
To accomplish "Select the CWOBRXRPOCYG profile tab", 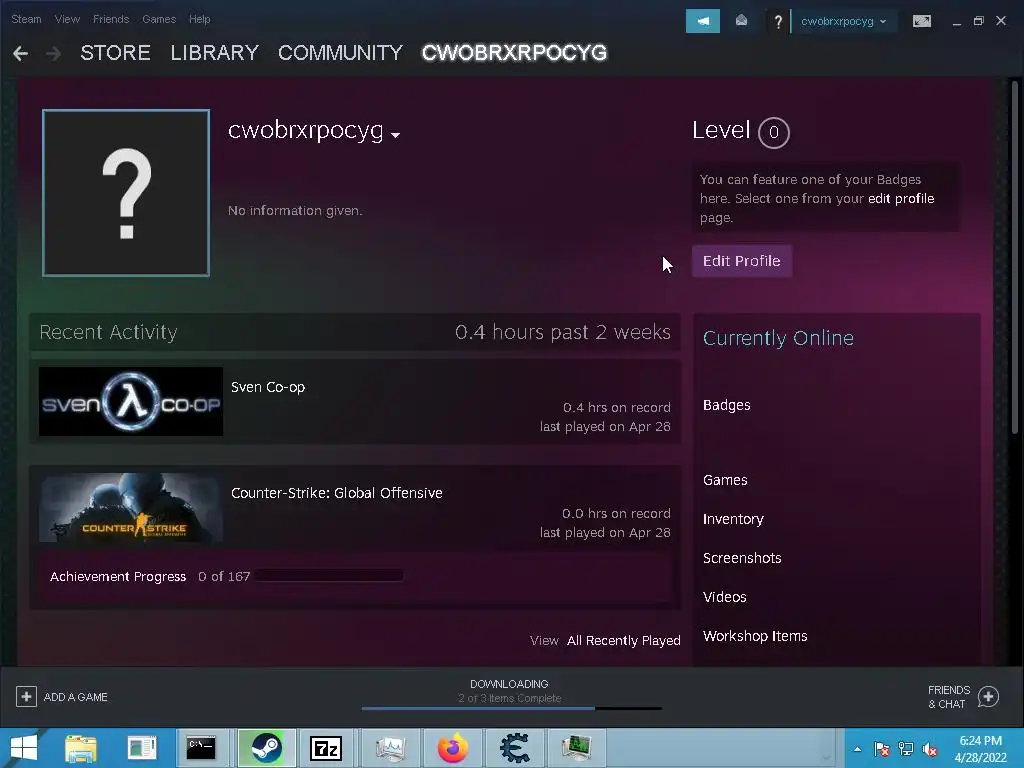I will [515, 53].
